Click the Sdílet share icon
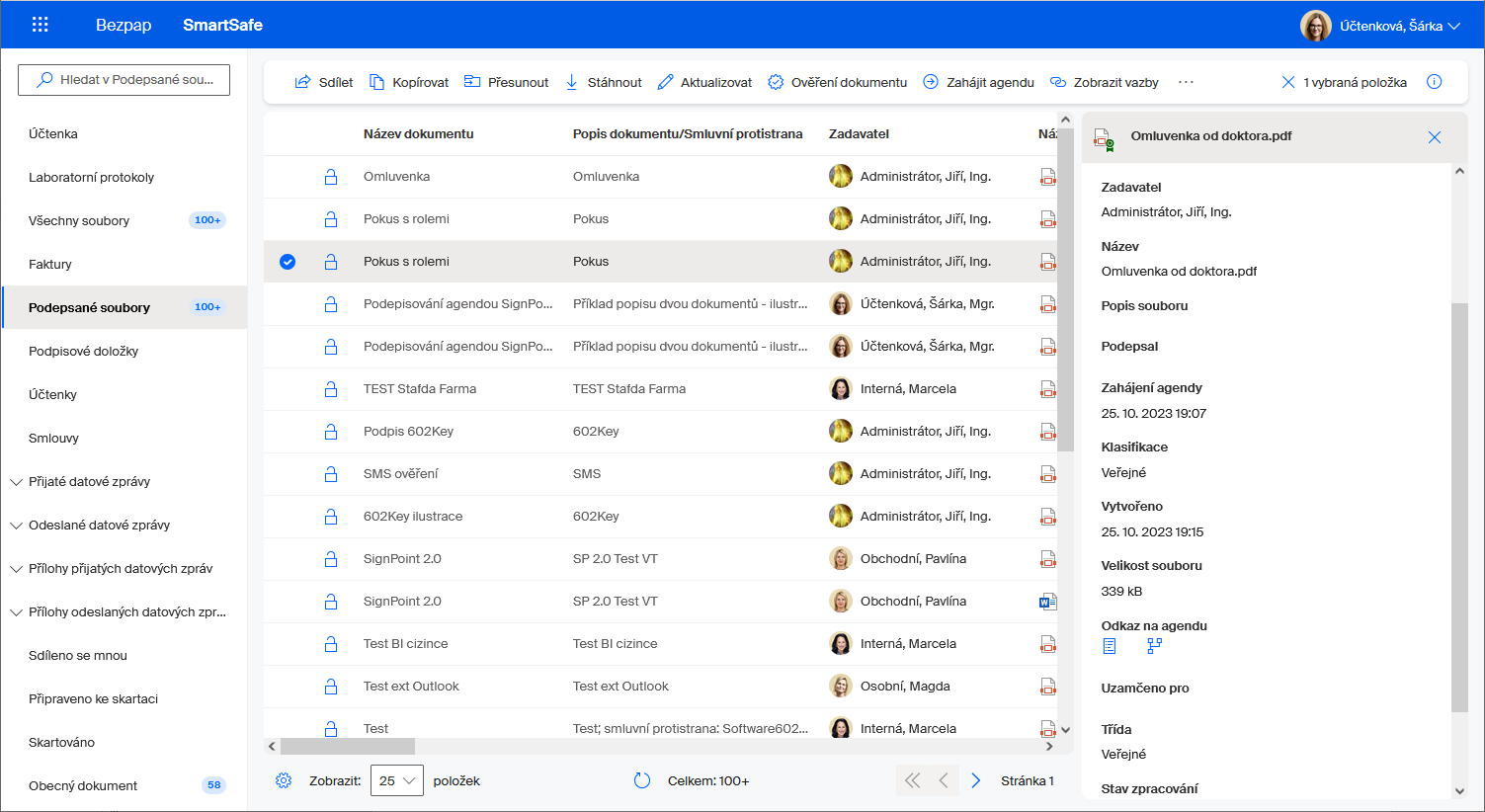 click(x=302, y=82)
